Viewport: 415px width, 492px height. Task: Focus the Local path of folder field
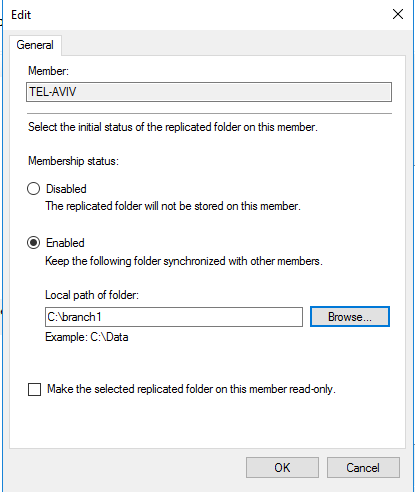click(174, 317)
